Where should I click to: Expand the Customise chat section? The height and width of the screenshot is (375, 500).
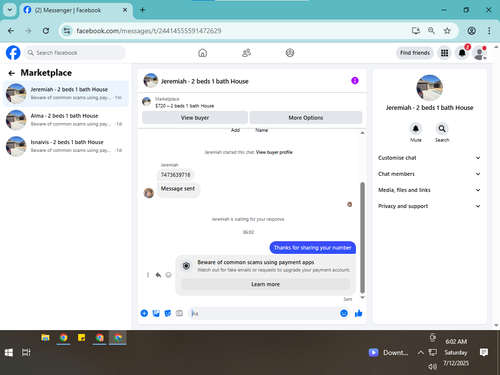tap(429, 158)
